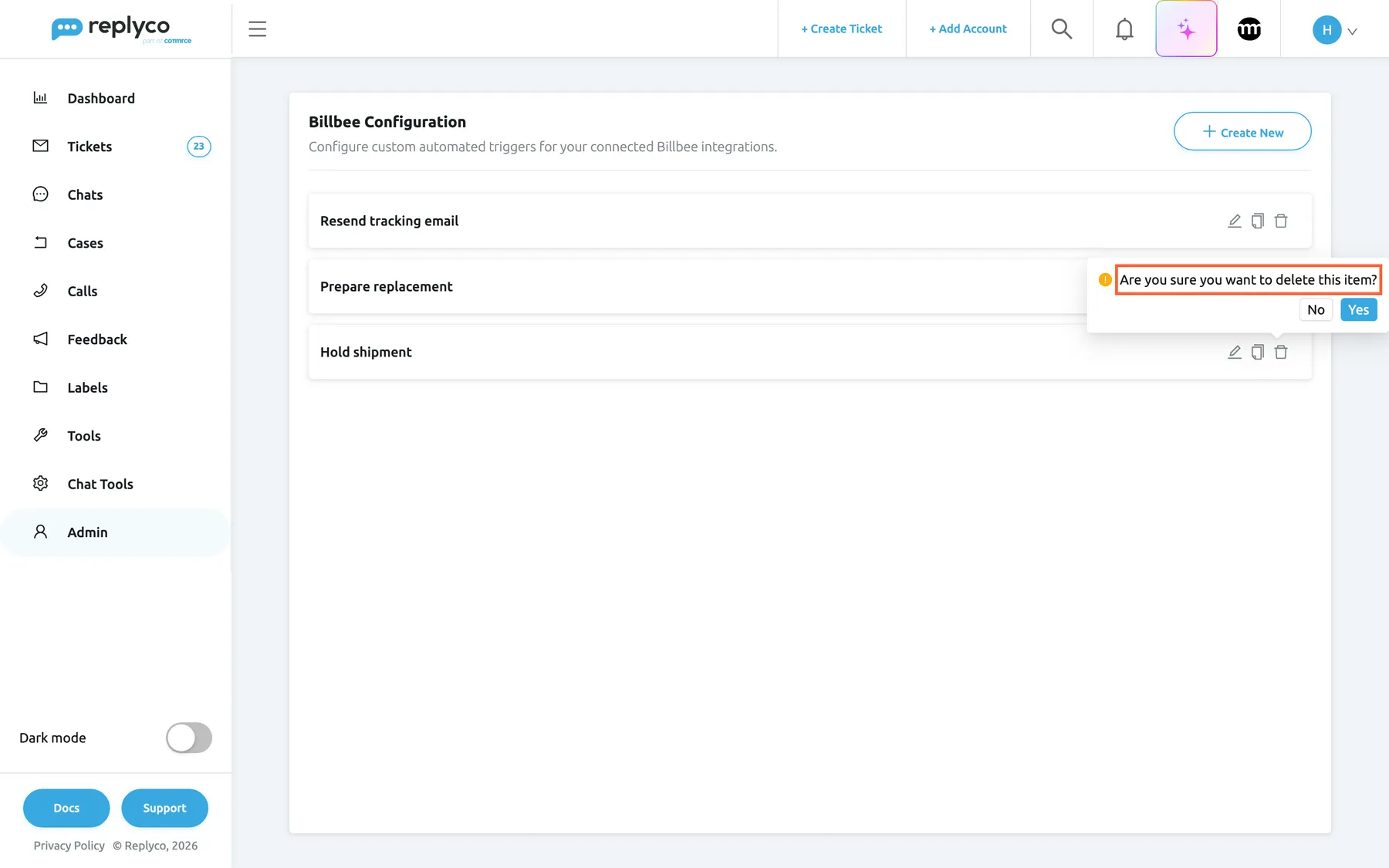Open Cases in sidebar
The width and height of the screenshot is (1389, 868).
point(116,243)
